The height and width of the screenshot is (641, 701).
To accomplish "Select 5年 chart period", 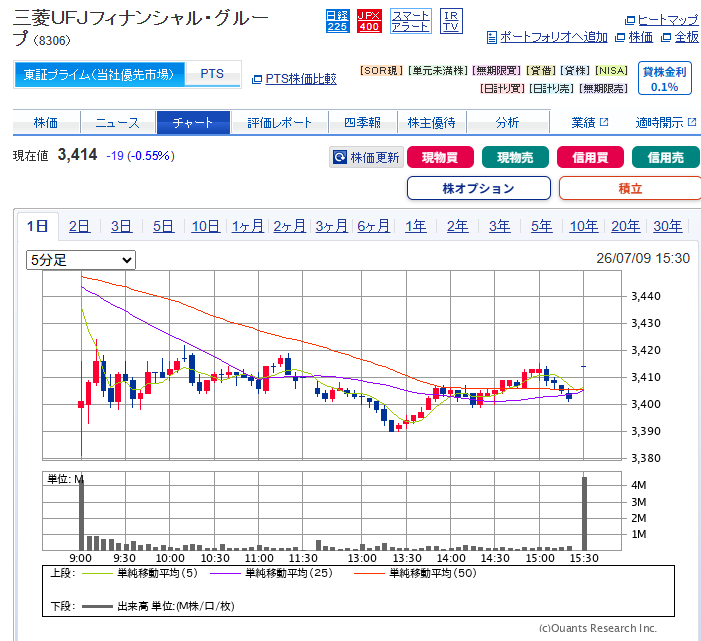I will pos(542,226).
